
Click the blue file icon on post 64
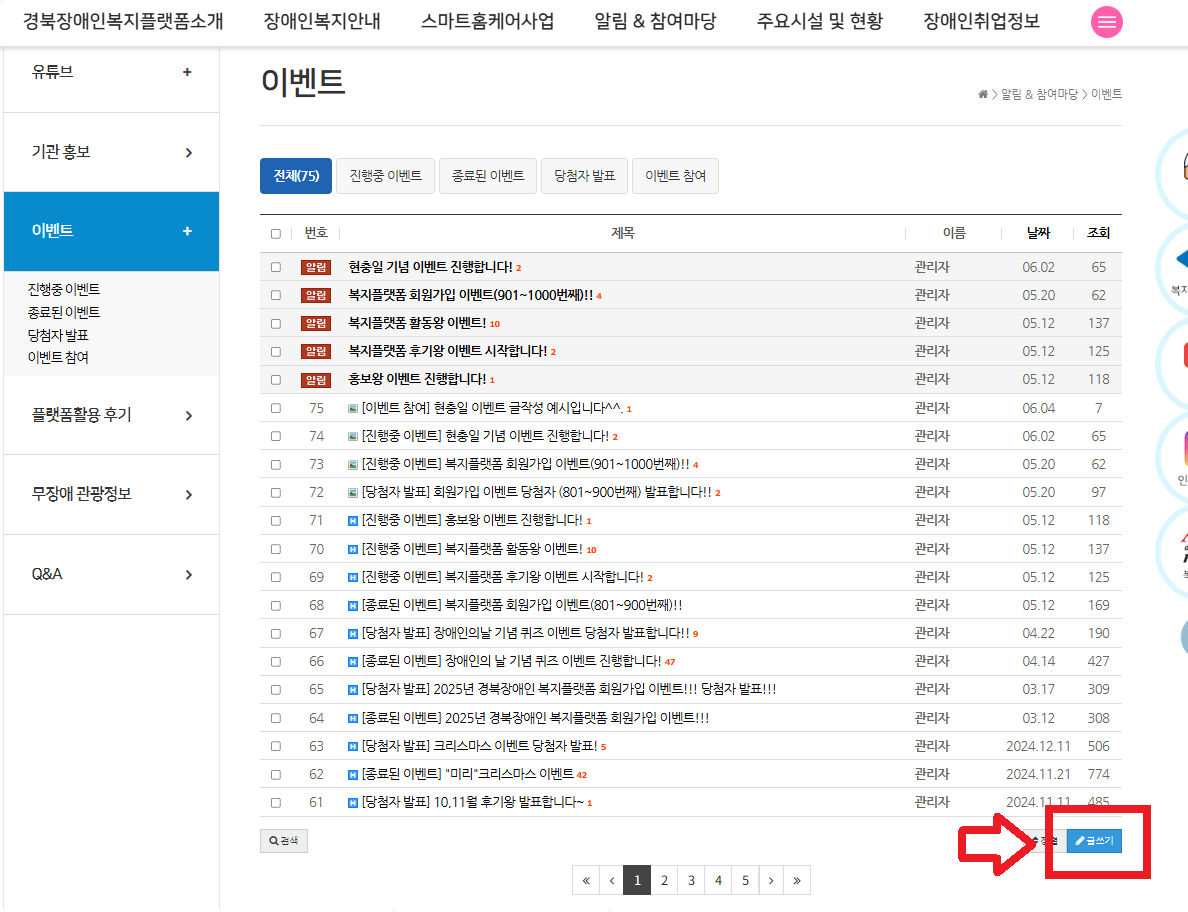coord(352,718)
